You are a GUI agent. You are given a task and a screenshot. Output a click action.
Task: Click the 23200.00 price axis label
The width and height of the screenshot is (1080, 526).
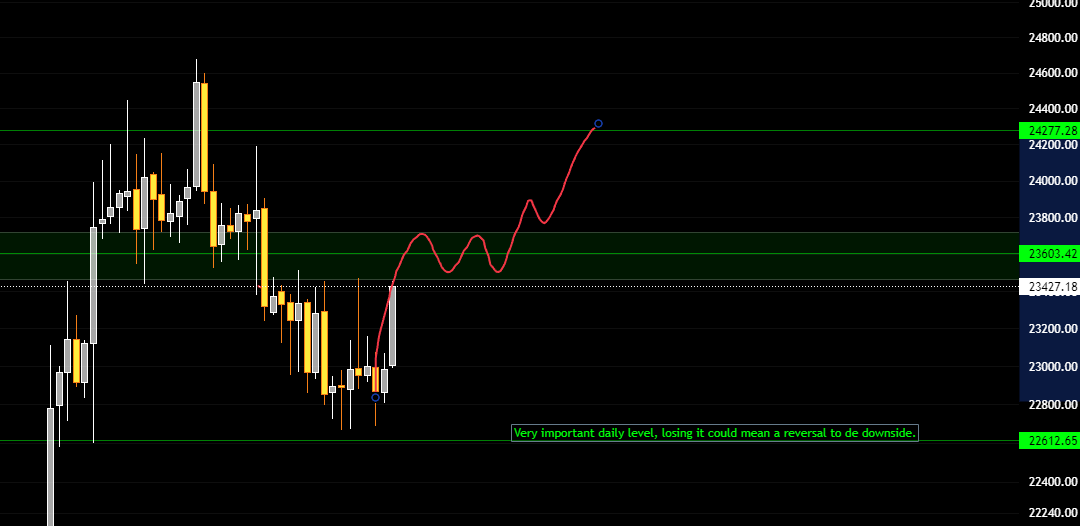(1052, 329)
